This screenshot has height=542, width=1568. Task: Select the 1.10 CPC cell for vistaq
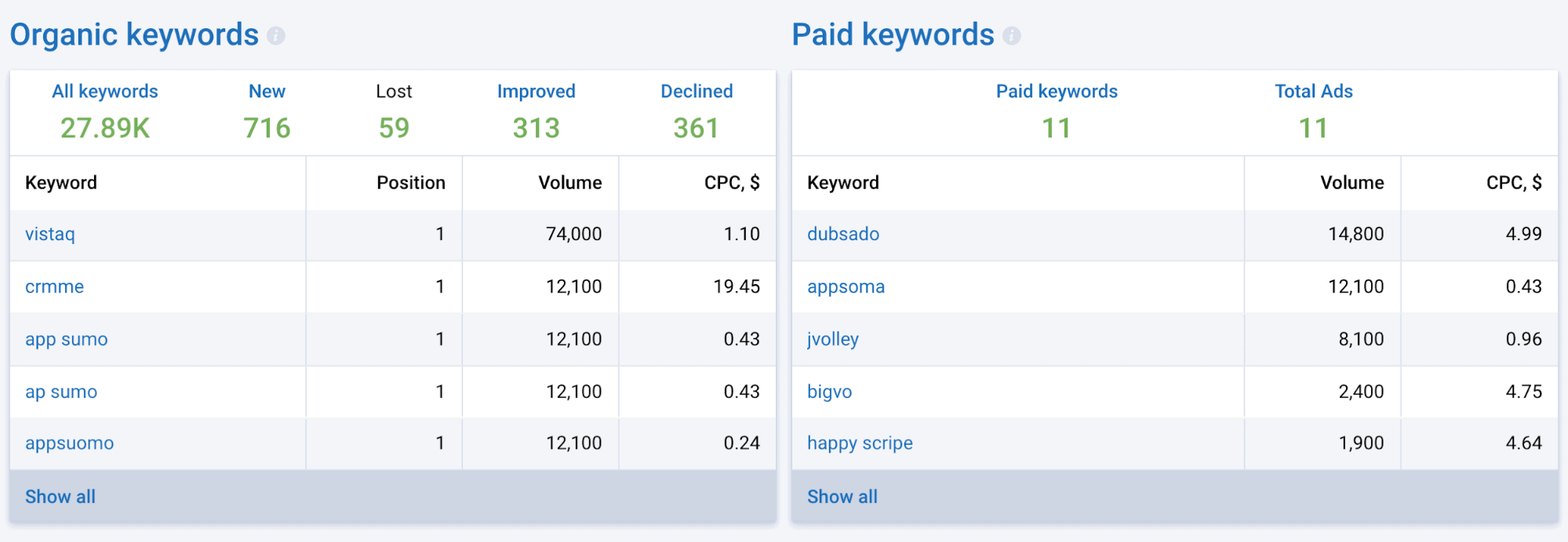(x=697, y=235)
